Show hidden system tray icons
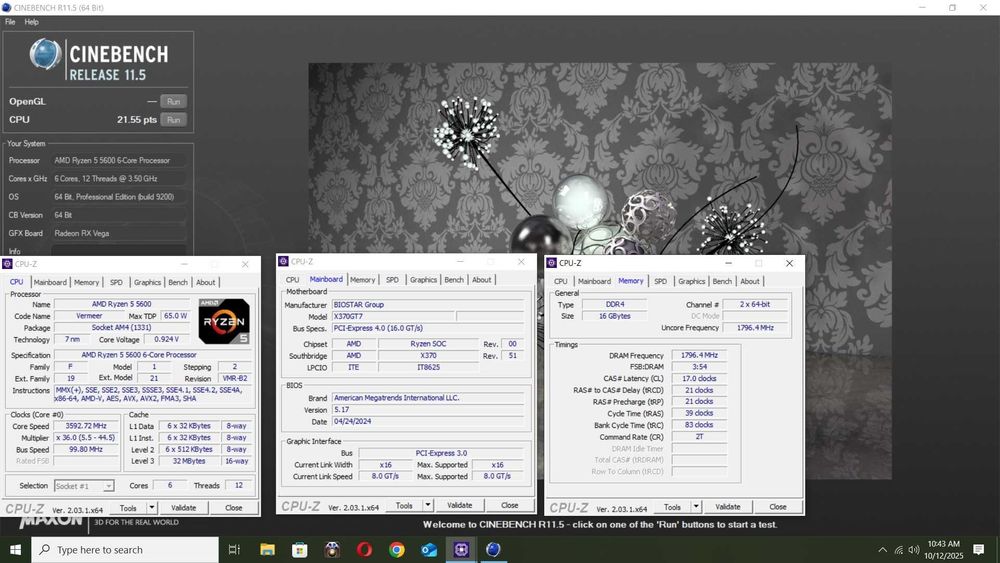This screenshot has height=563, width=1000. 883,550
